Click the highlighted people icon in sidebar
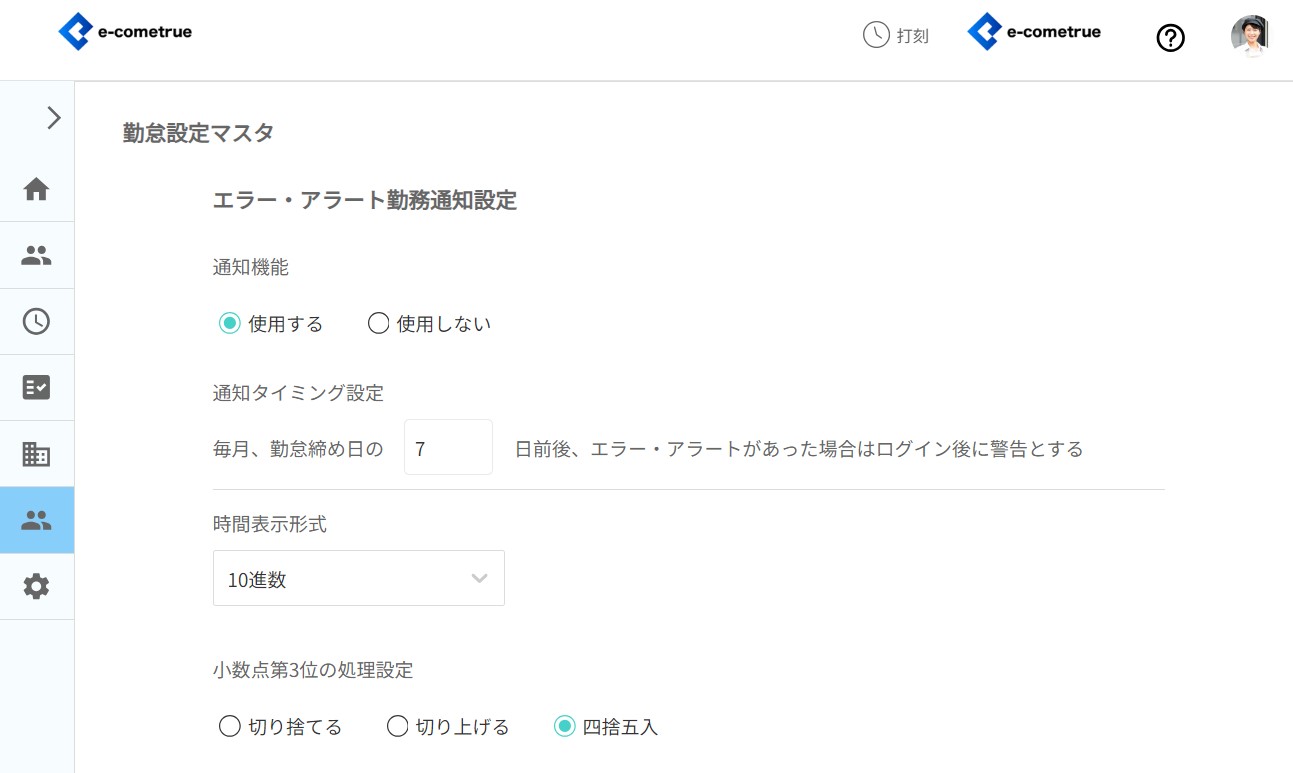The height and width of the screenshot is (773, 1293). (x=36, y=520)
